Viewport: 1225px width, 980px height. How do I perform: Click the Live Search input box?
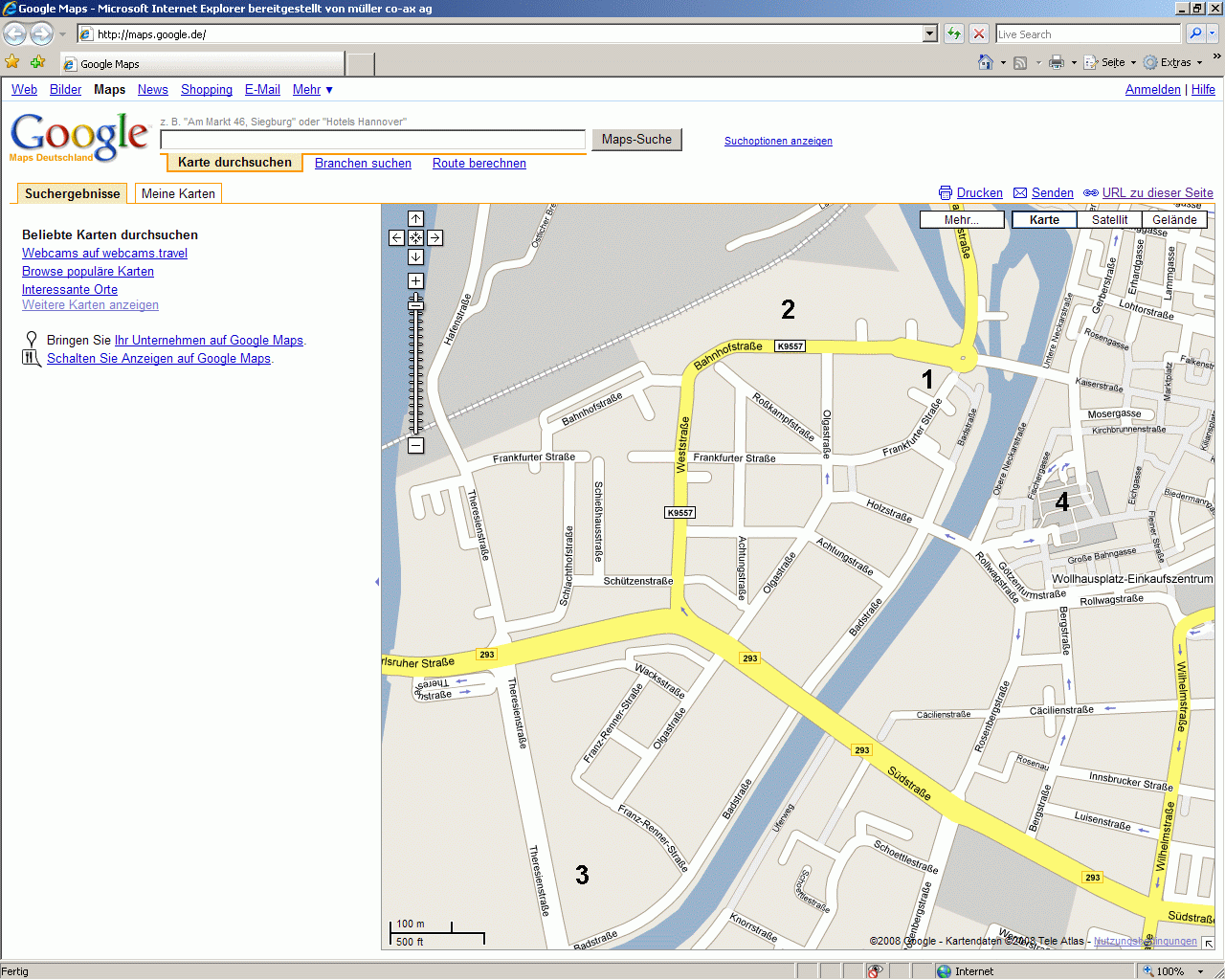click(x=1089, y=33)
